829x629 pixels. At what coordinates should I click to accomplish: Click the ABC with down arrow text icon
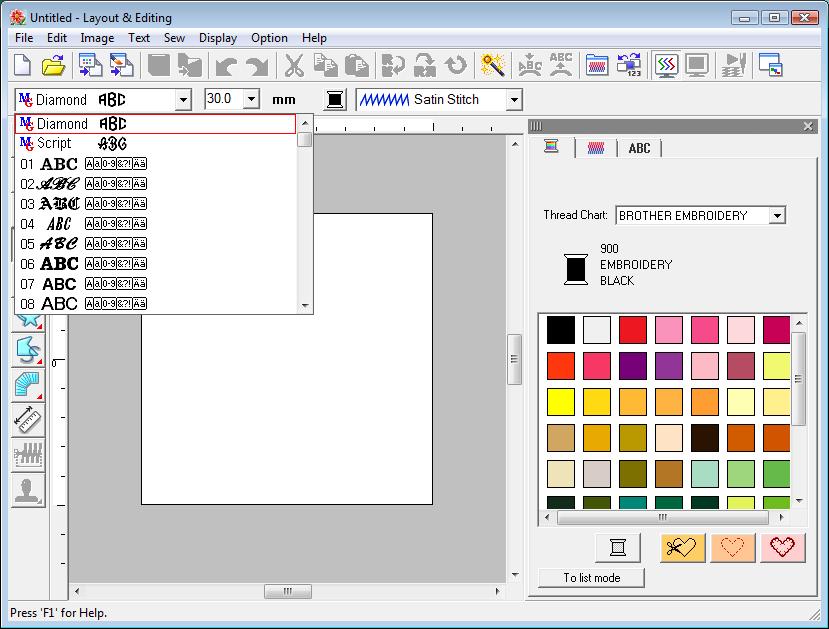(530, 65)
